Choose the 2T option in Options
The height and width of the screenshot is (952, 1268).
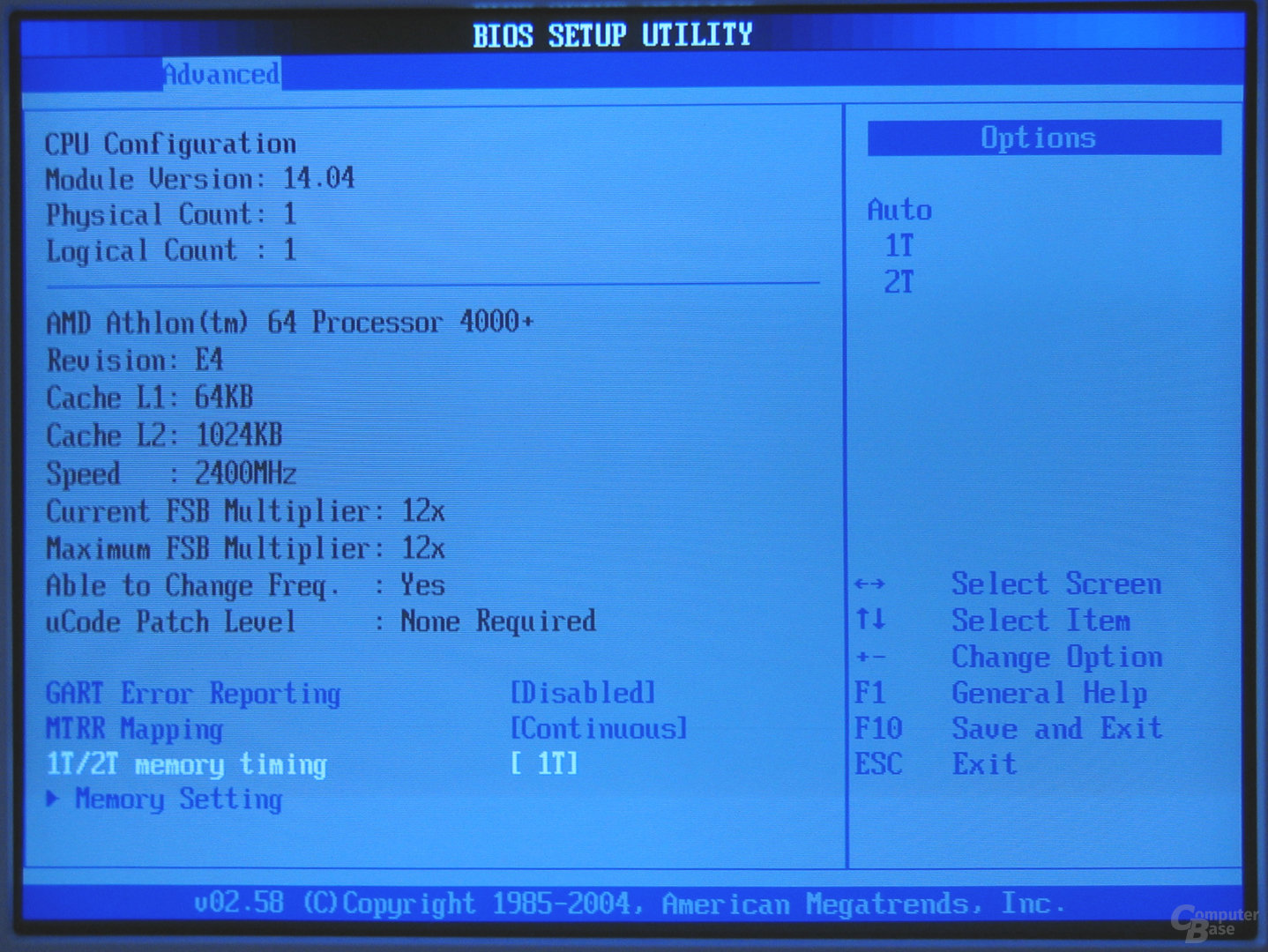(x=899, y=283)
